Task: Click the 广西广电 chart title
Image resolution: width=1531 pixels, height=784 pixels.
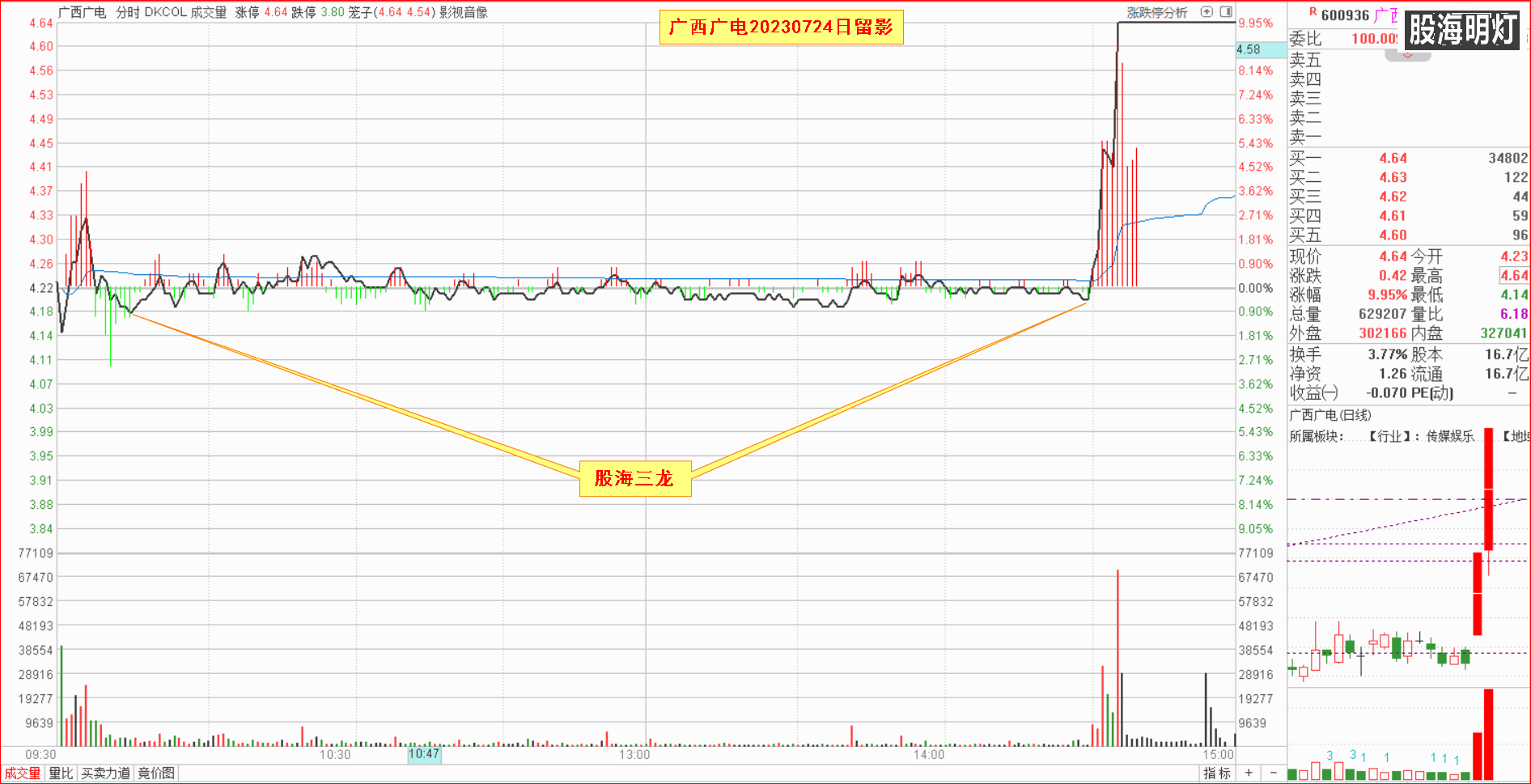Action: click(x=83, y=13)
